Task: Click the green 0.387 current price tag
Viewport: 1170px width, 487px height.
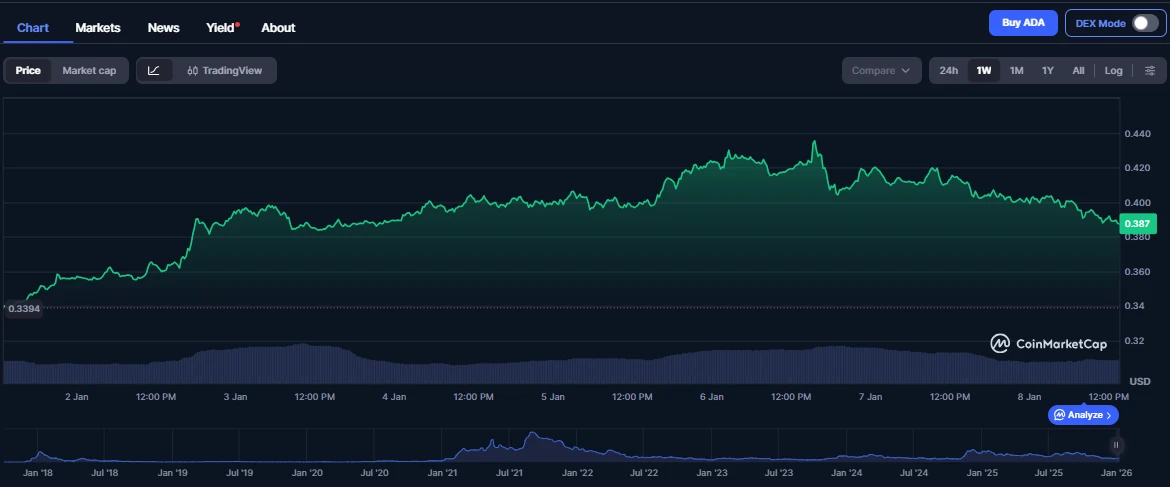Action: point(1139,223)
